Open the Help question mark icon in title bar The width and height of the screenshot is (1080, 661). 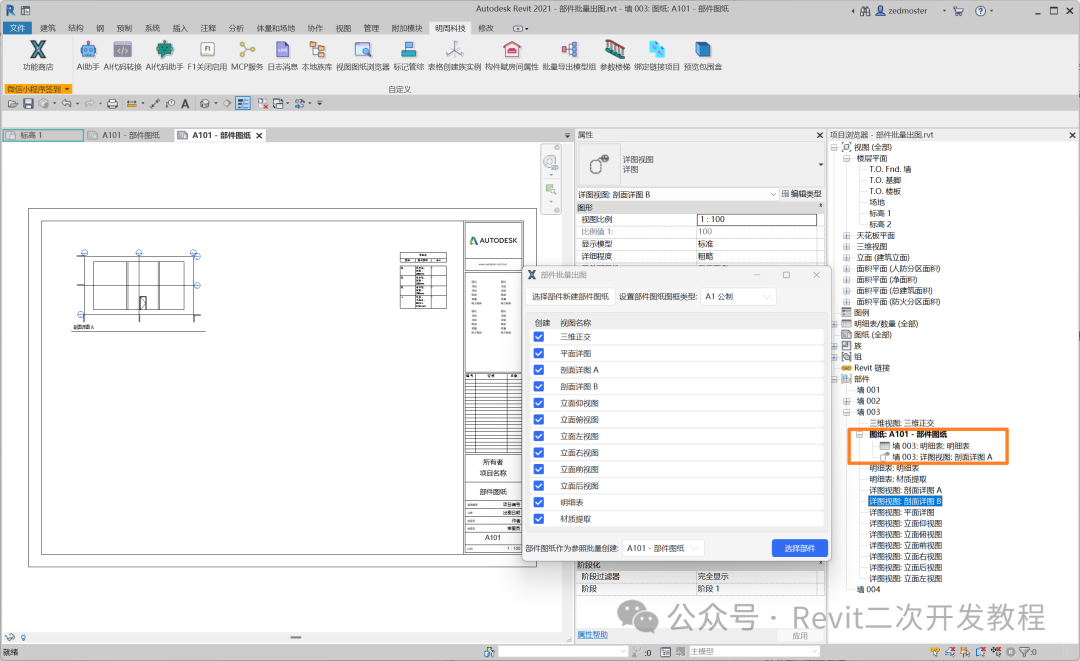[x=981, y=11]
